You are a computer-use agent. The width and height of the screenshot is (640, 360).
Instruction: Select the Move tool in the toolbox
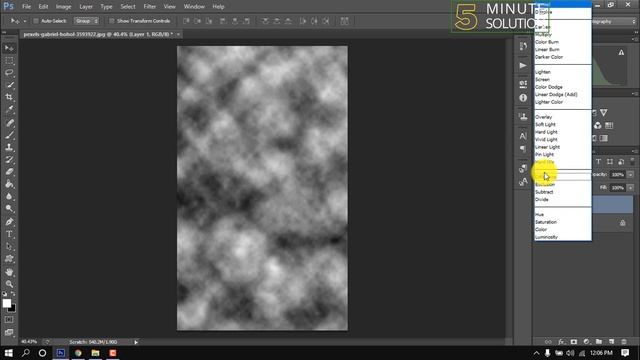[9, 48]
